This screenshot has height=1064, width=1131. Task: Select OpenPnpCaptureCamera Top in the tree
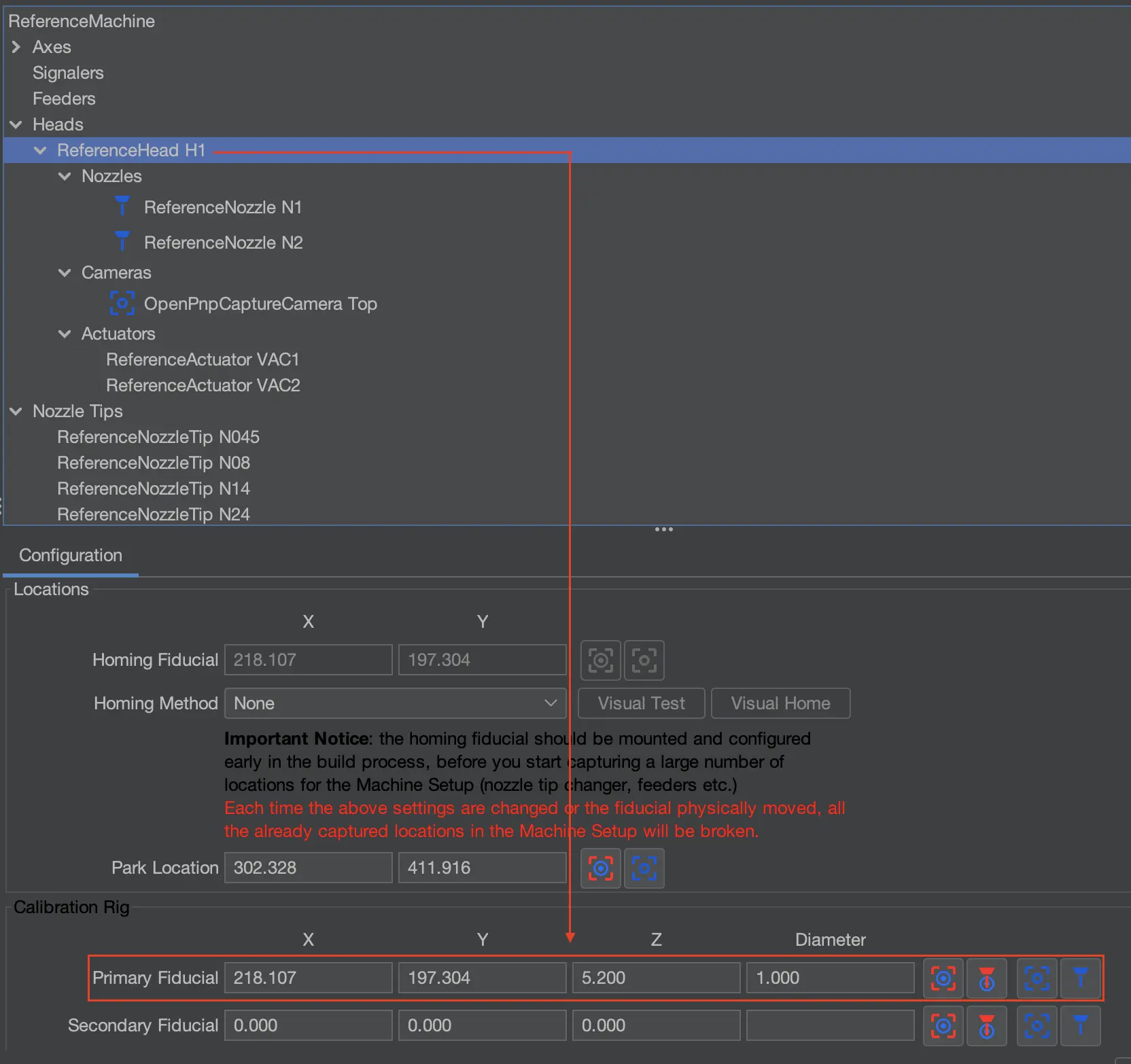click(260, 304)
